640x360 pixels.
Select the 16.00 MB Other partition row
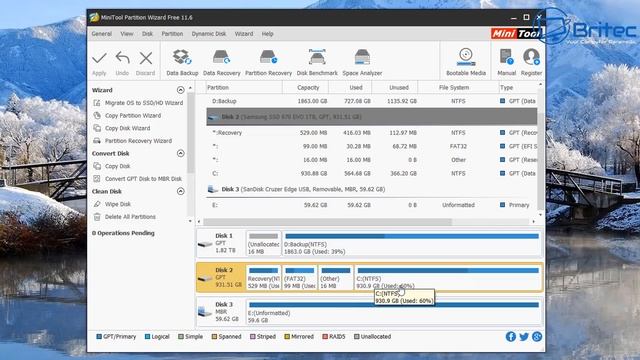click(371, 160)
